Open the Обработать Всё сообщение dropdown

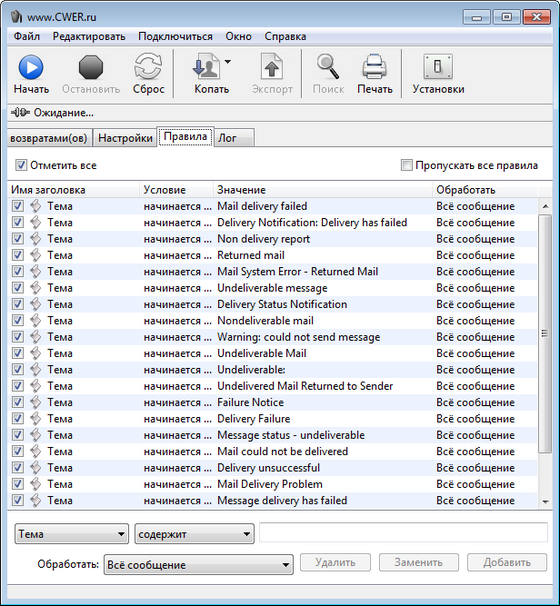pos(199,565)
